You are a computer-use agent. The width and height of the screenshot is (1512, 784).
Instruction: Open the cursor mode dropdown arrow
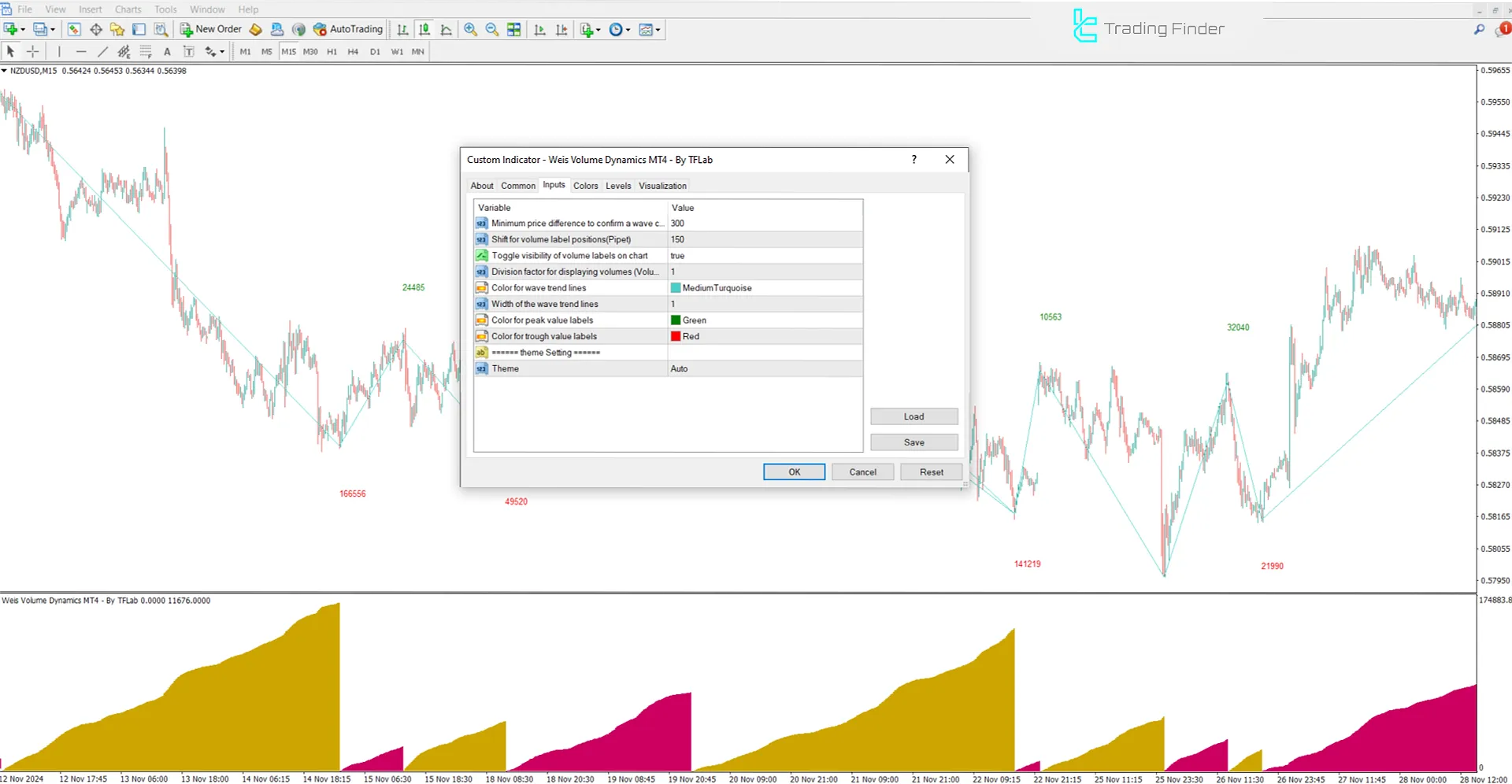[222, 51]
